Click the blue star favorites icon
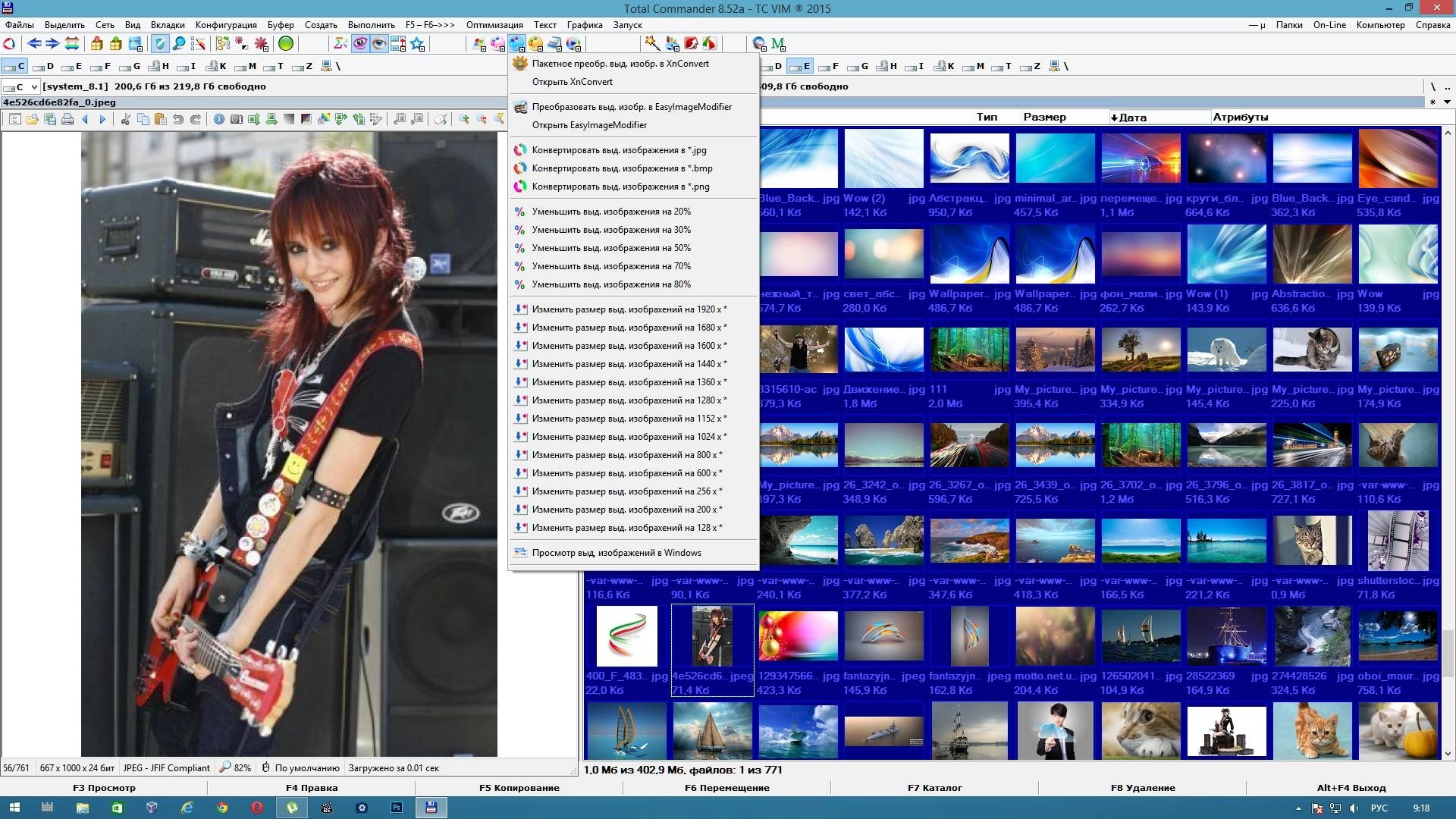 coord(418,44)
